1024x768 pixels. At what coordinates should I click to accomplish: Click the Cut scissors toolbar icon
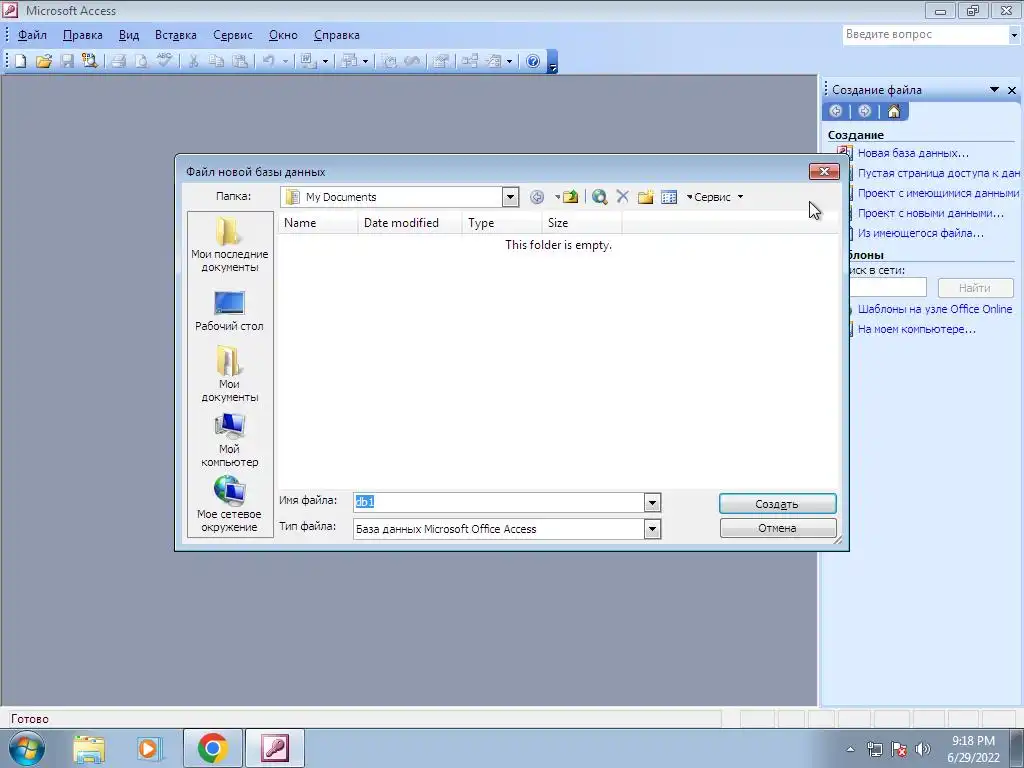193,61
